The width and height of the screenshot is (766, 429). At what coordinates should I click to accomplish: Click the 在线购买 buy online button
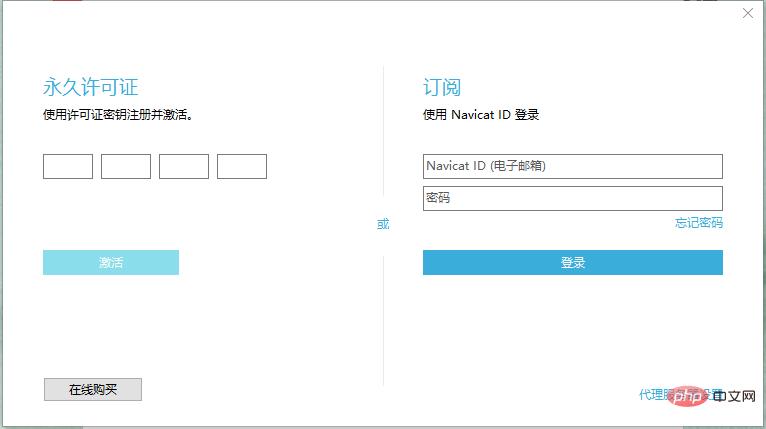93,389
